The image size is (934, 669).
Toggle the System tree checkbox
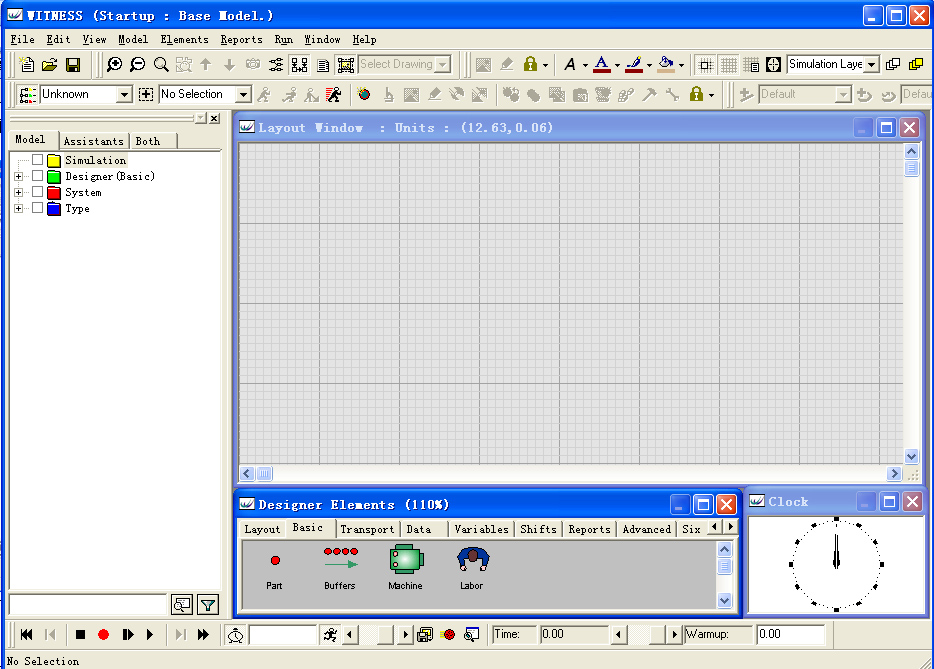[38, 192]
